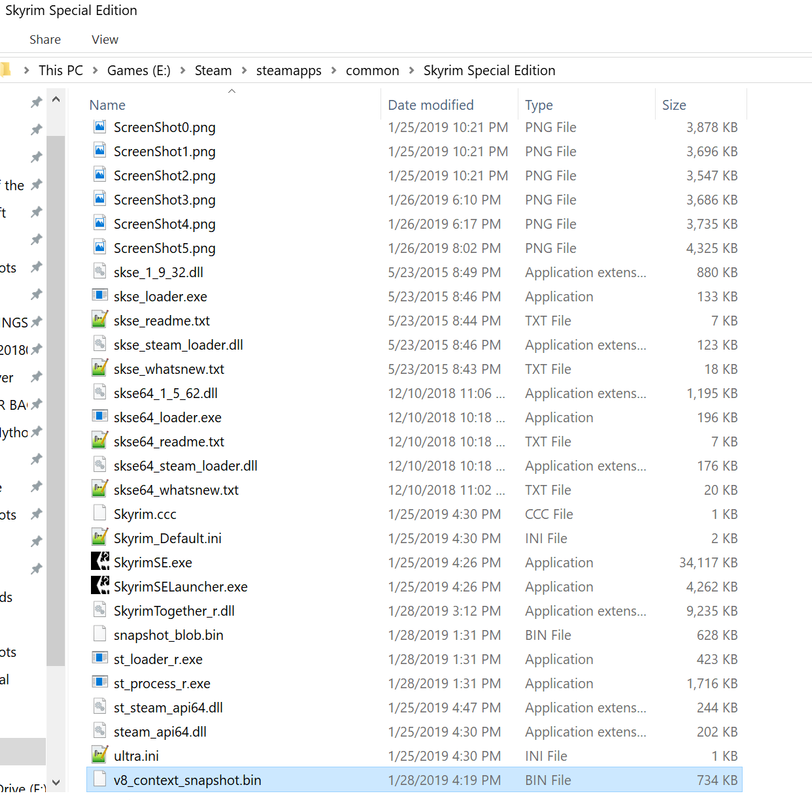
Task: Click the ScreenShot0.png image file icon
Action: 99,126
